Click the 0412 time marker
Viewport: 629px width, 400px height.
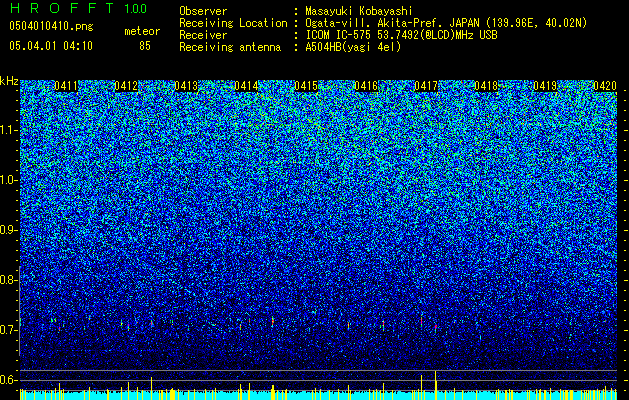point(126,86)
